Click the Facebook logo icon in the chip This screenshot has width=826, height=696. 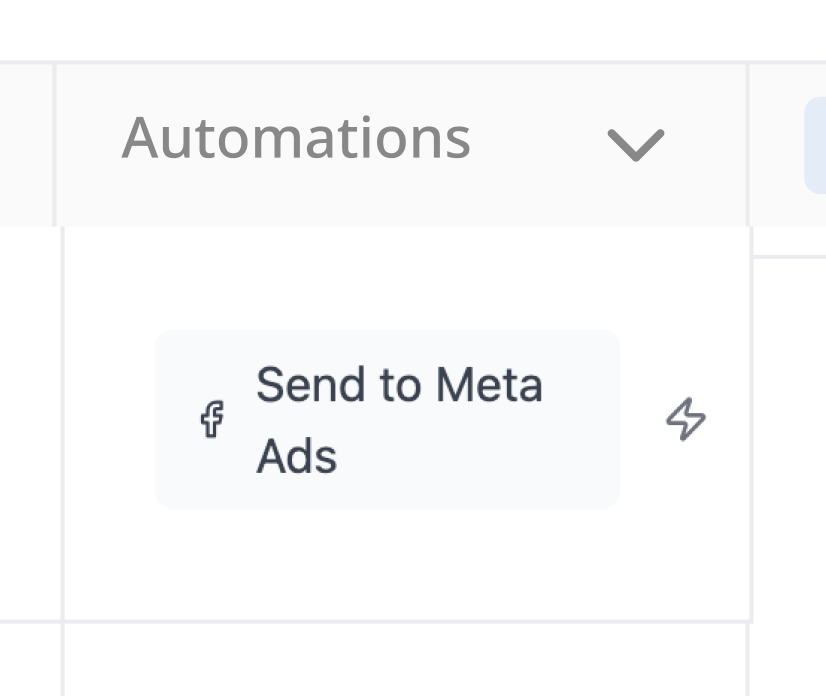tap(211, 420)
